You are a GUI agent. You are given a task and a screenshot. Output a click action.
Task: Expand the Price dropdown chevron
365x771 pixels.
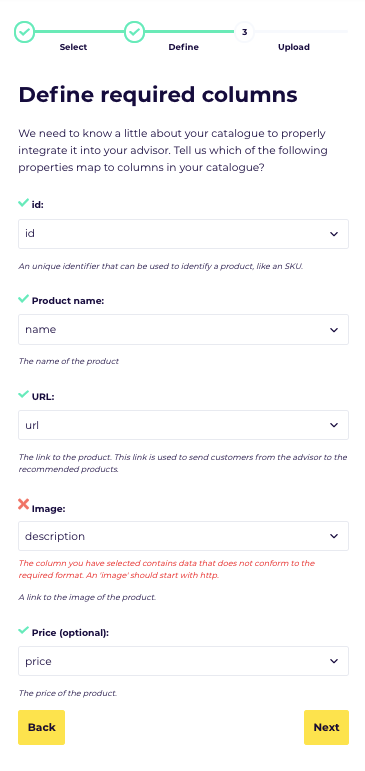pos(334,661)
